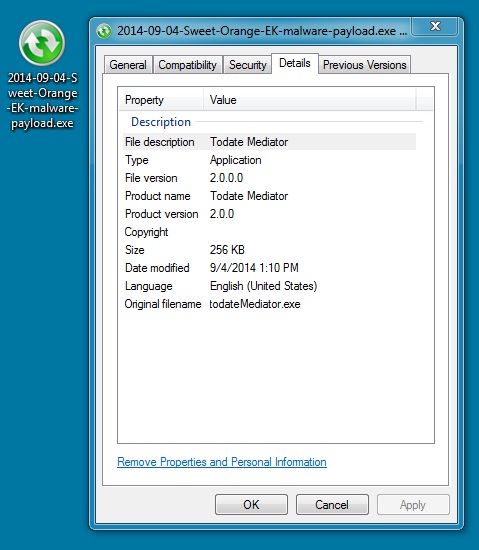Viewport: 479px width, 550px height.
Task: Select the Details tab
Action: click(295, 63)
